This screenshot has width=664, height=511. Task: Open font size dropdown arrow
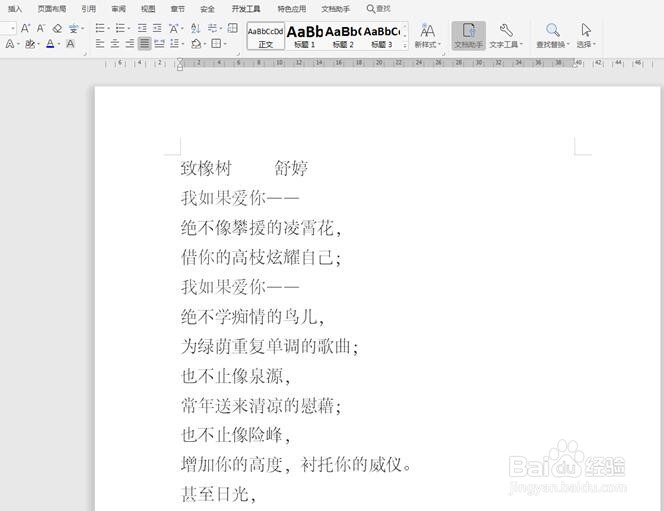[13, 28]
